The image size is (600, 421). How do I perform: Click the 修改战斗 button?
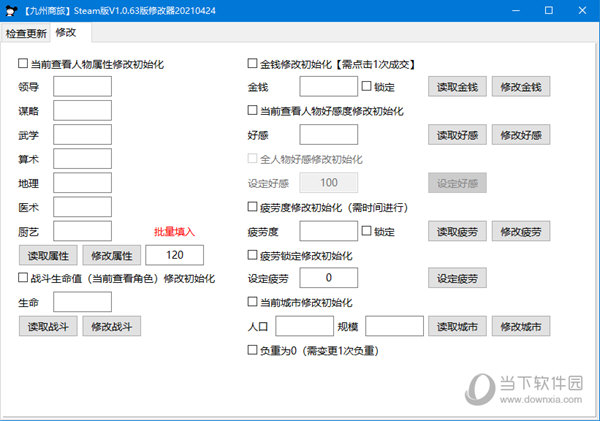point(112,326)
